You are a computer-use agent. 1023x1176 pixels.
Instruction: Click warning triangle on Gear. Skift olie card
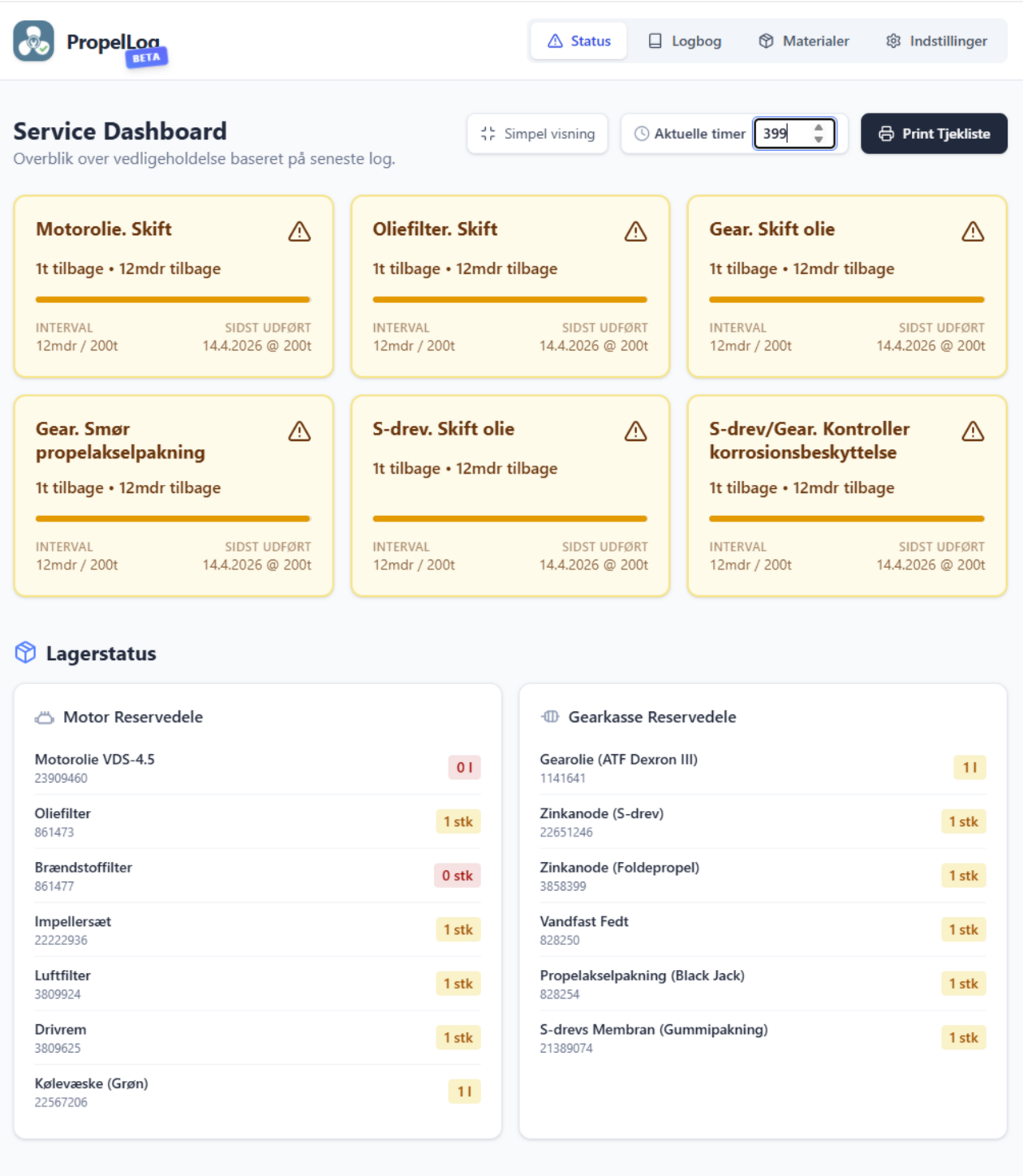[973, 232]
